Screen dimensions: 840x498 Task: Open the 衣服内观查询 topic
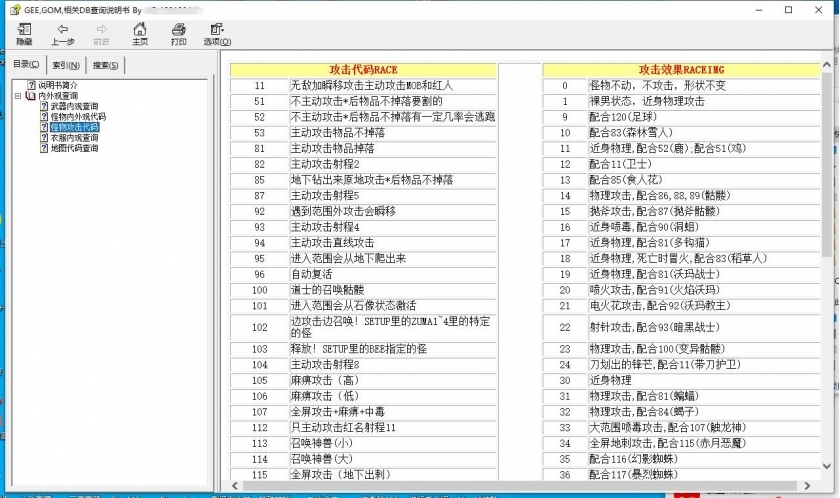pos(74,138)
